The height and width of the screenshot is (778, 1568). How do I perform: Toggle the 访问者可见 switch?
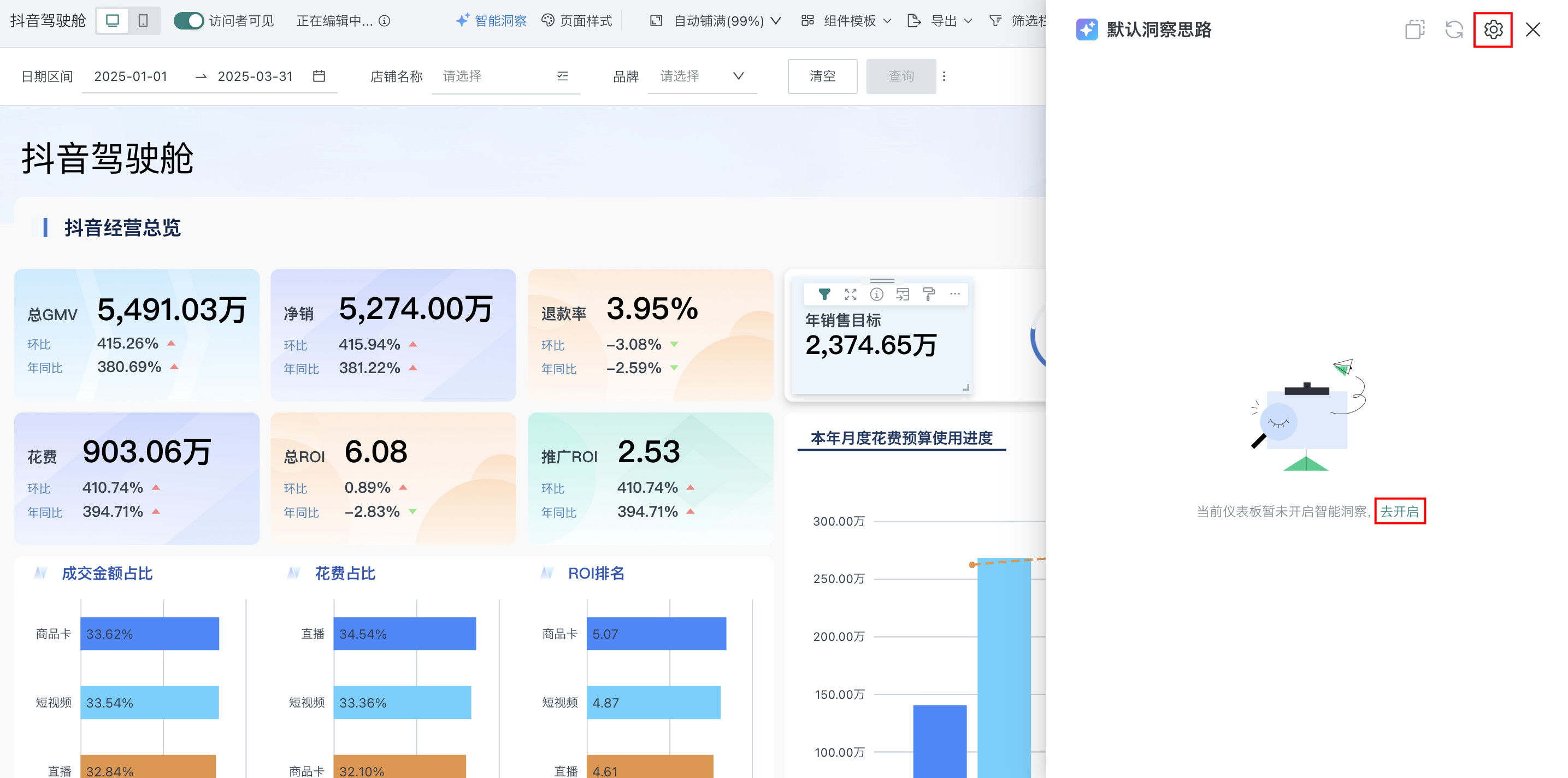[188, 21]
